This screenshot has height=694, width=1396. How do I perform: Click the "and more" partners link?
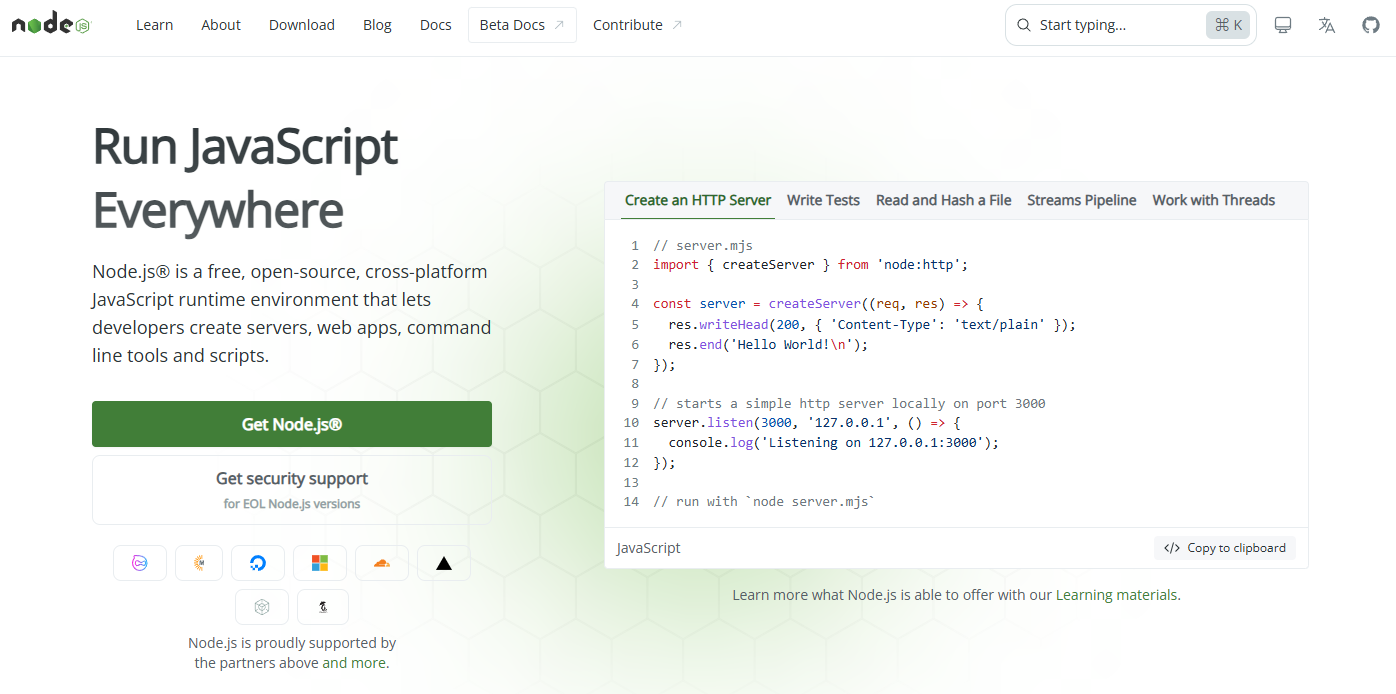coord(354,663)
